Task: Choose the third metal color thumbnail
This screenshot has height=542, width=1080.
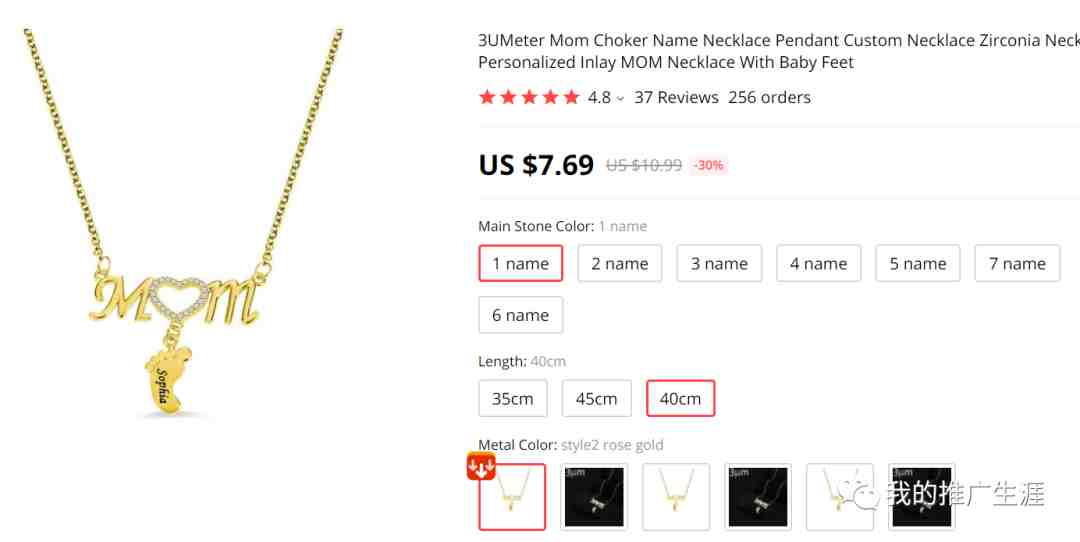Action: click(x=676, y=497)
